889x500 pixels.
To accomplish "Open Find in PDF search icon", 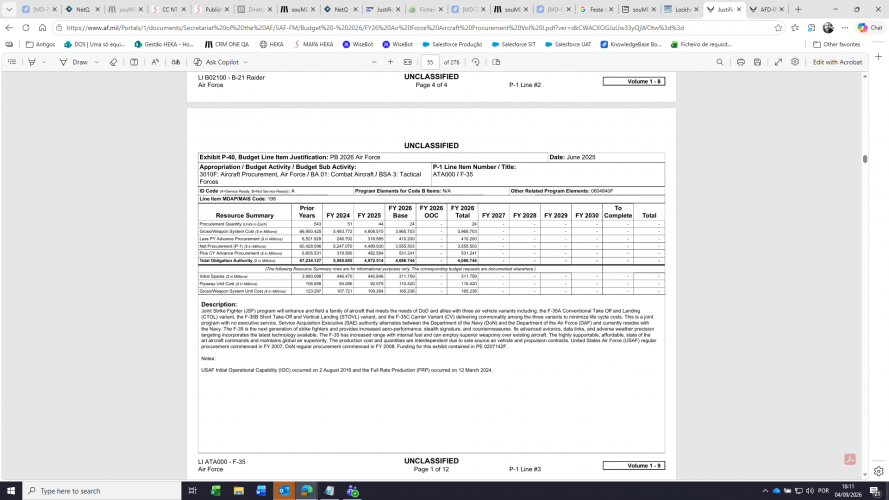I will pos(719,62).
